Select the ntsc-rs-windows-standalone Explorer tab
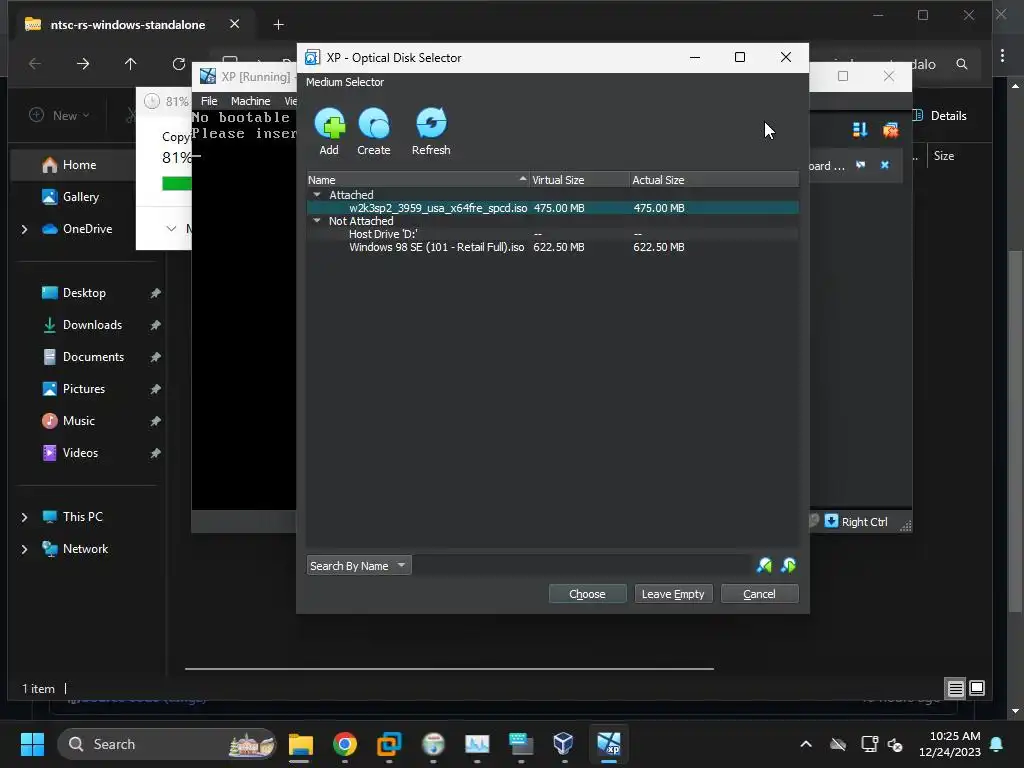 [127, 25]
